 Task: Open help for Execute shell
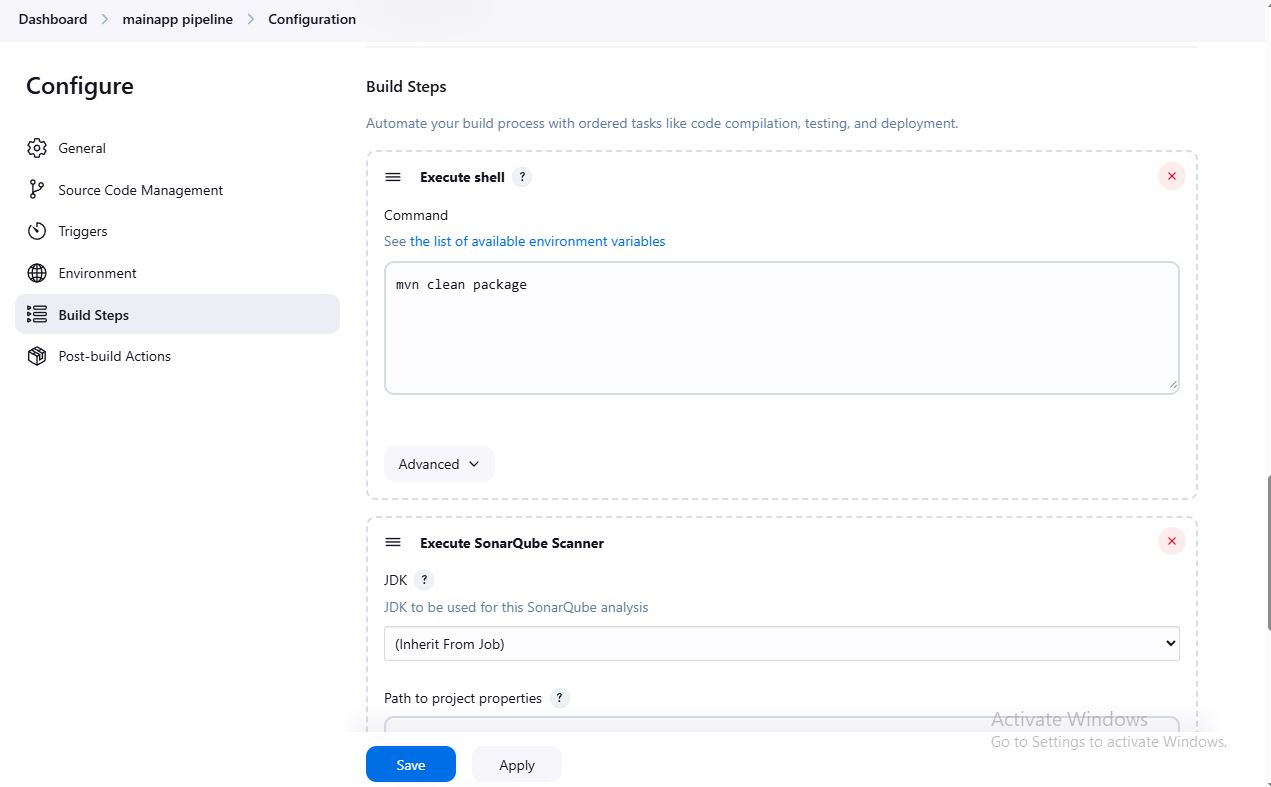(x=522, y=177)
